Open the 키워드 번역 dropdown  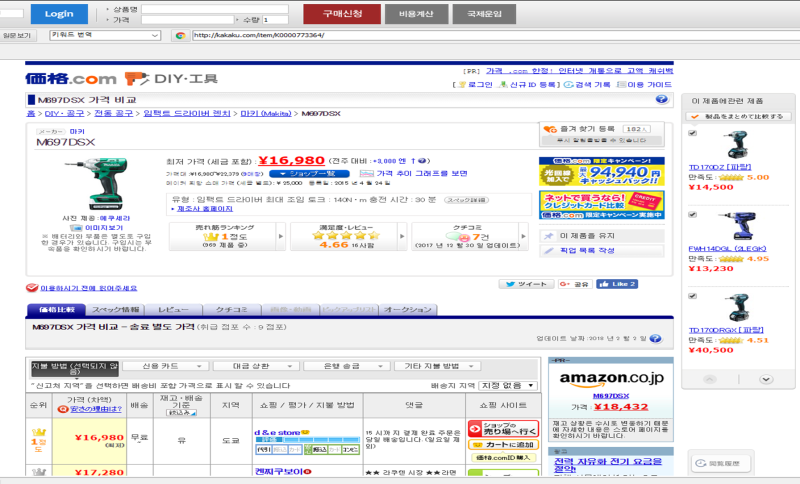pos(105,35)
